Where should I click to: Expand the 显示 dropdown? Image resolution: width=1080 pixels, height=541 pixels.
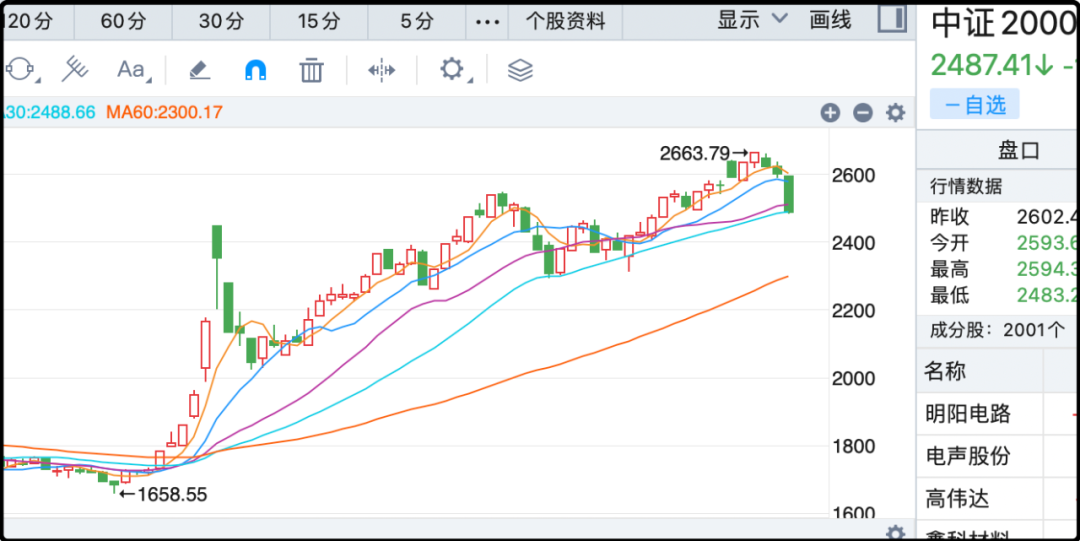coord(752,20)
